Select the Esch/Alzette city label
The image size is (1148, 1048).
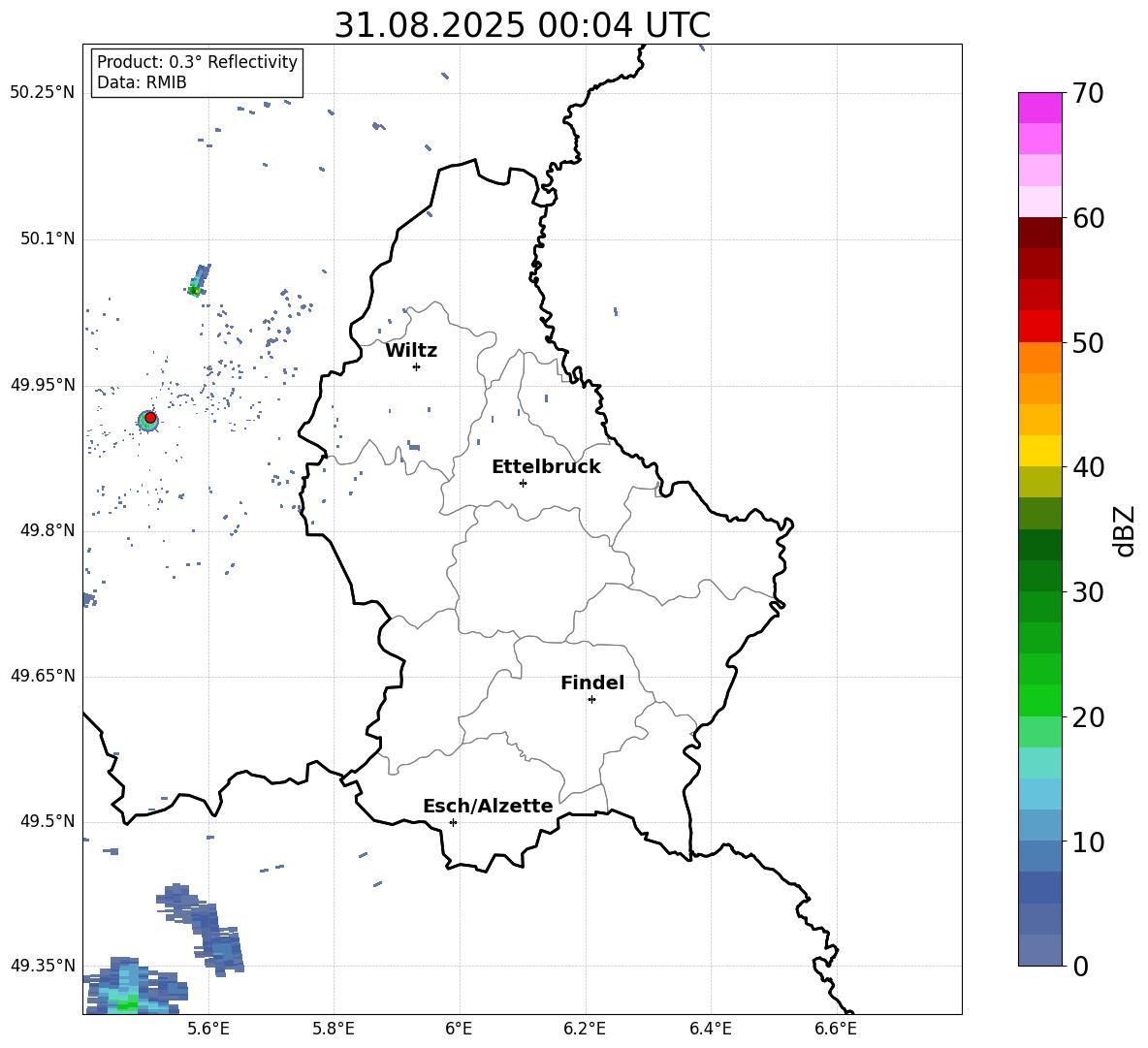pos(488,807)
